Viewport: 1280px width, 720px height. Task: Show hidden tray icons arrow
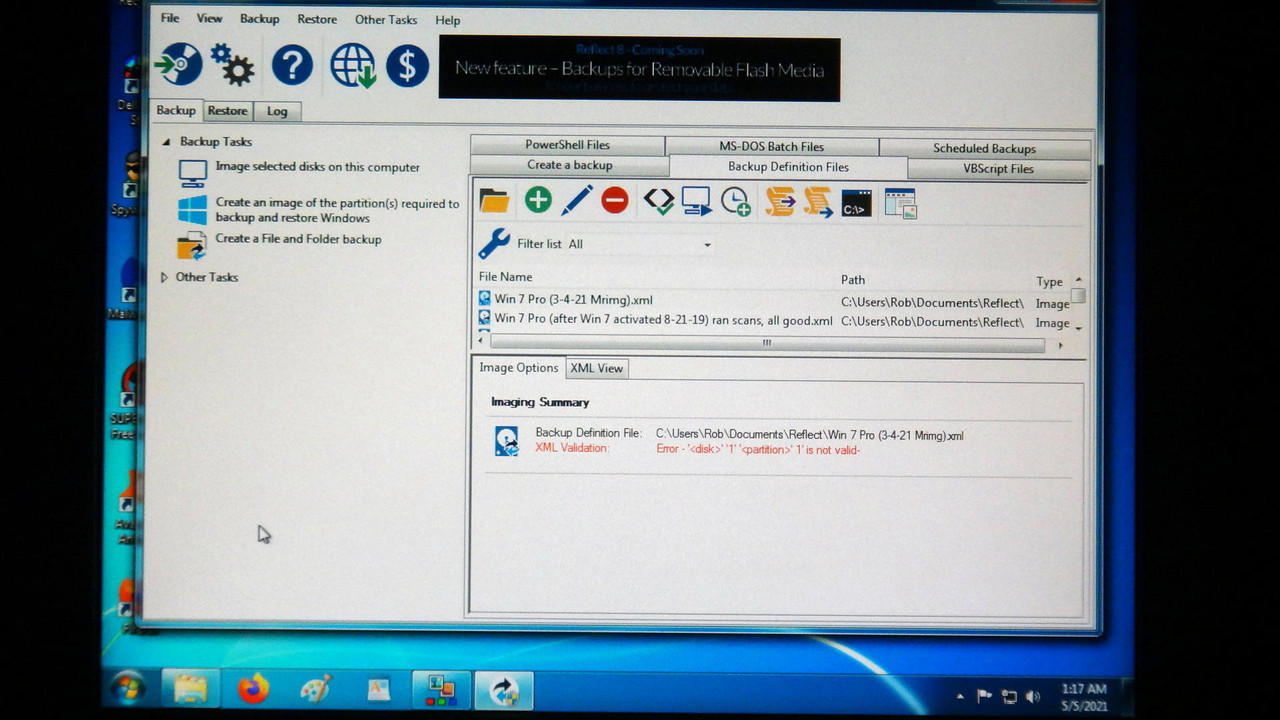point(960,696)
